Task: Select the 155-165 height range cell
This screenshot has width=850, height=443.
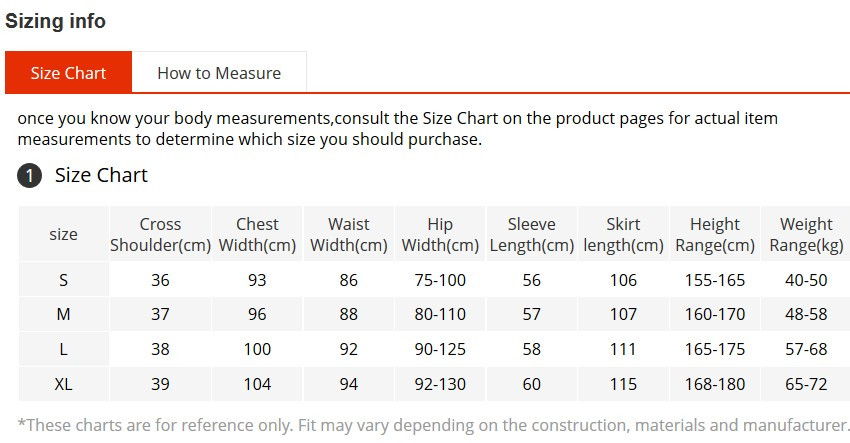Action: pyautogui.click(x=715, y=280)
